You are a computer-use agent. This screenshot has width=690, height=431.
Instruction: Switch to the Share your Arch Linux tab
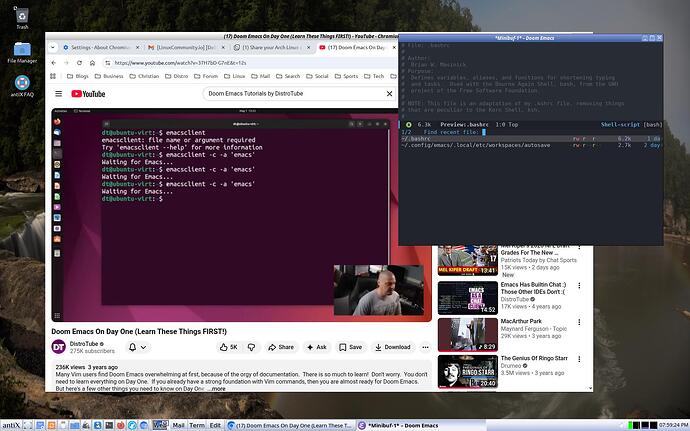pos(272,47)
